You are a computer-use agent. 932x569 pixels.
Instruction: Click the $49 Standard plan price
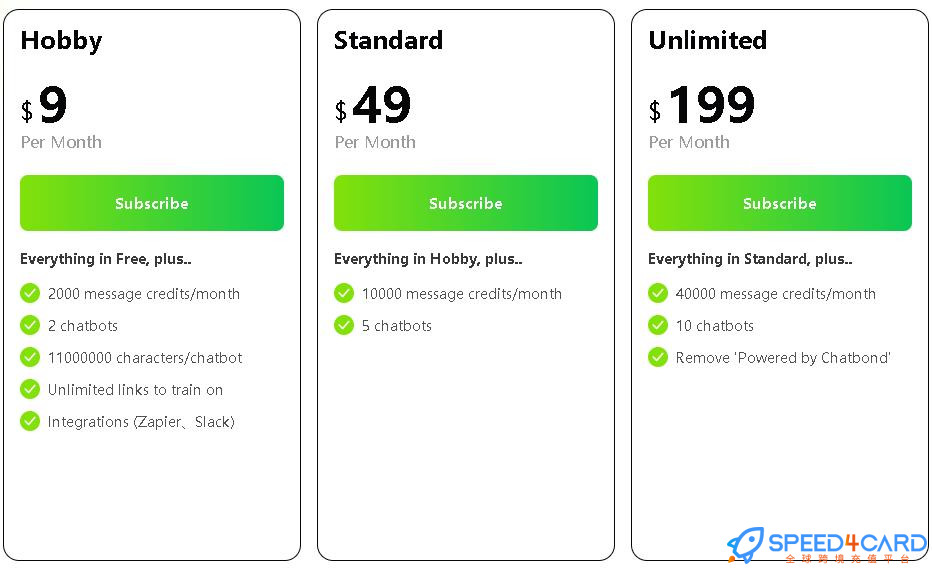373,105
